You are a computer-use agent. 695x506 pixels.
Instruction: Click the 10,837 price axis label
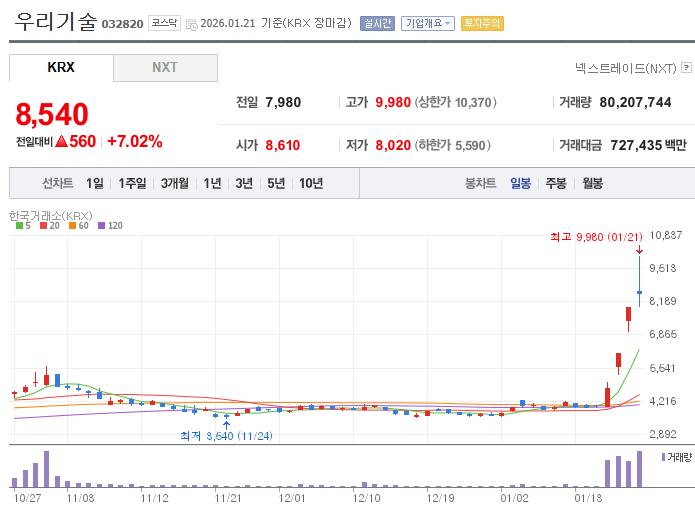(666, 235)
